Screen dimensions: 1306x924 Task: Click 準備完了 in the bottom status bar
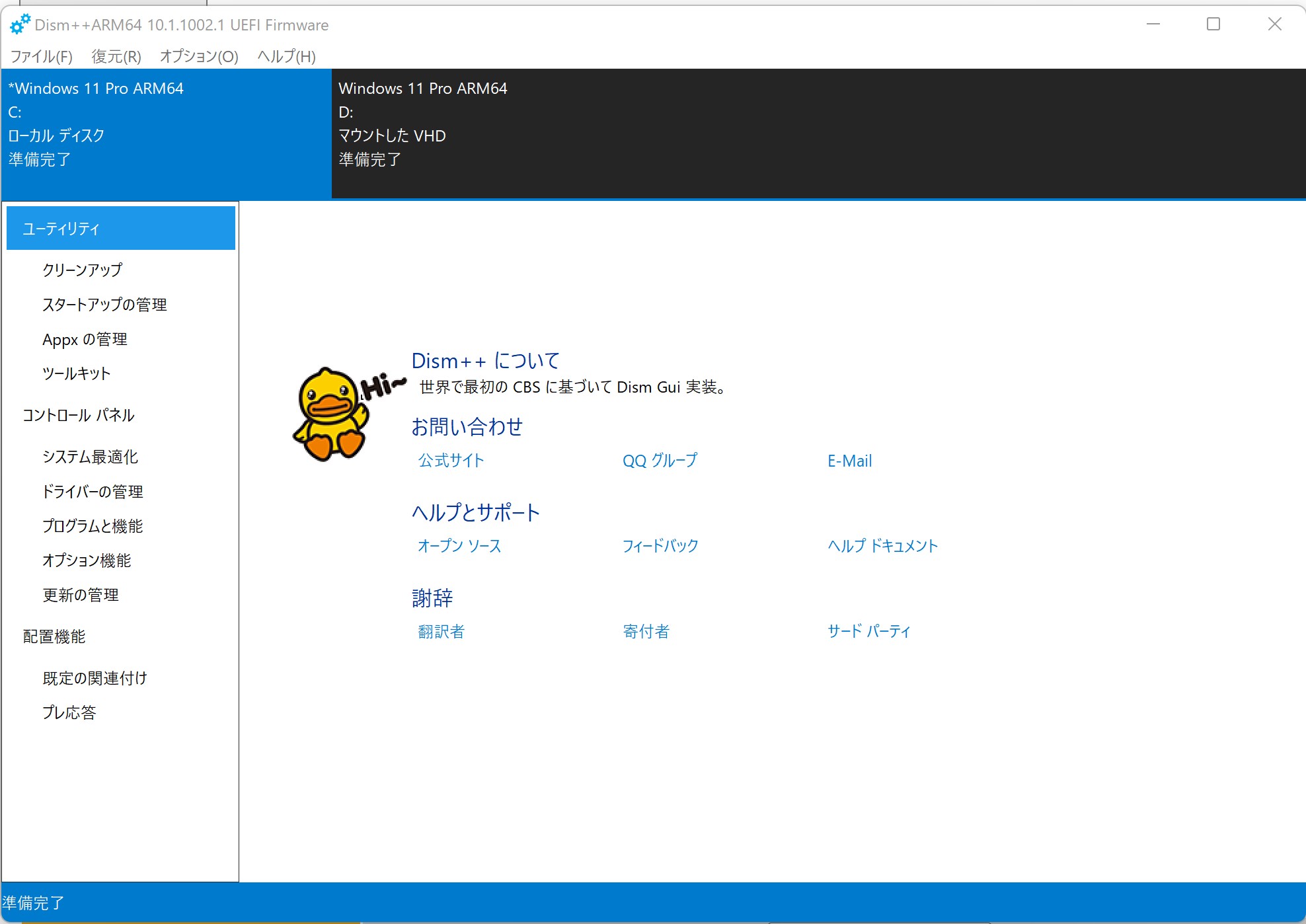(33, 903)
